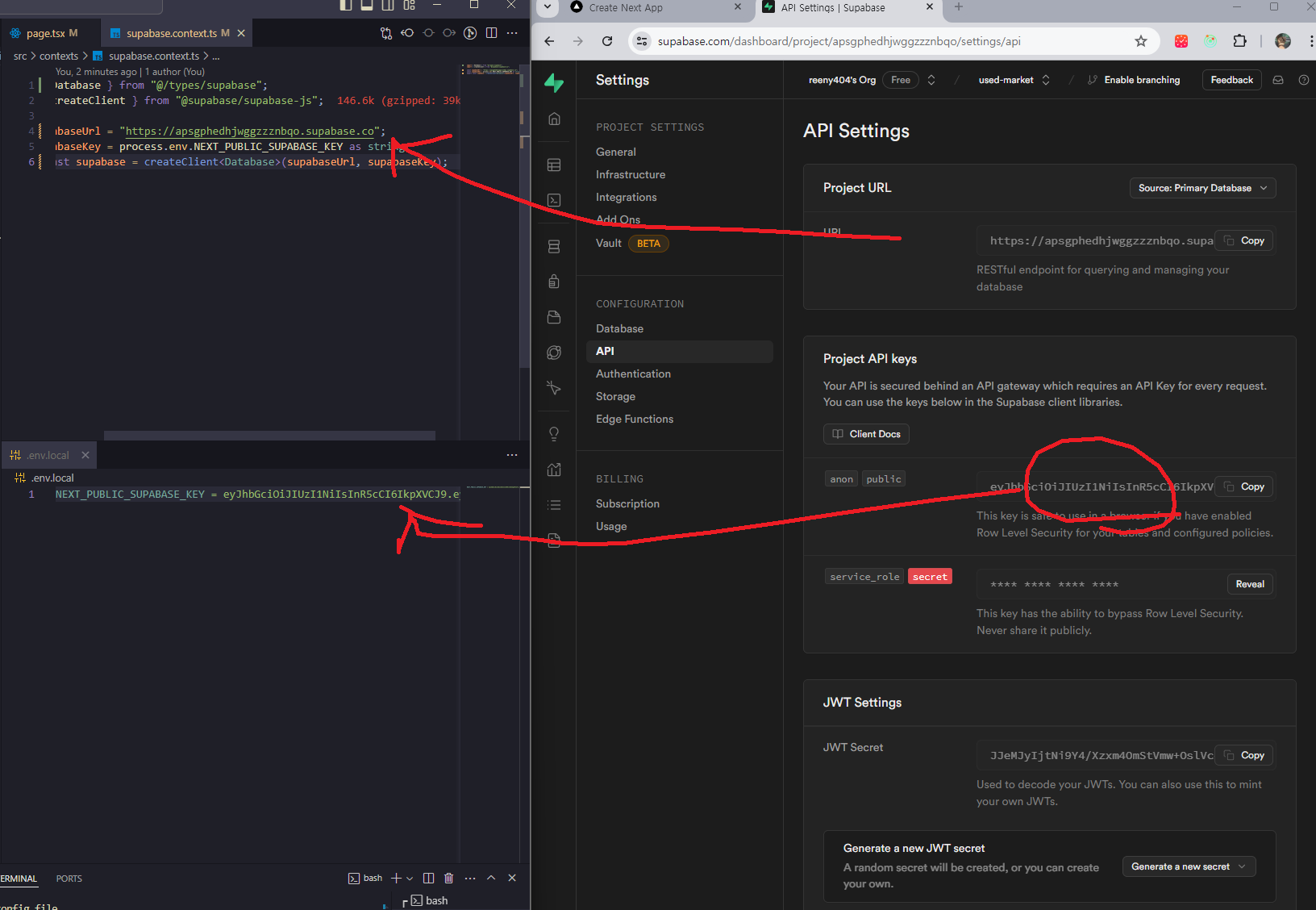Toggle VS Code secondary sidebar layout button

coord(388,5)
